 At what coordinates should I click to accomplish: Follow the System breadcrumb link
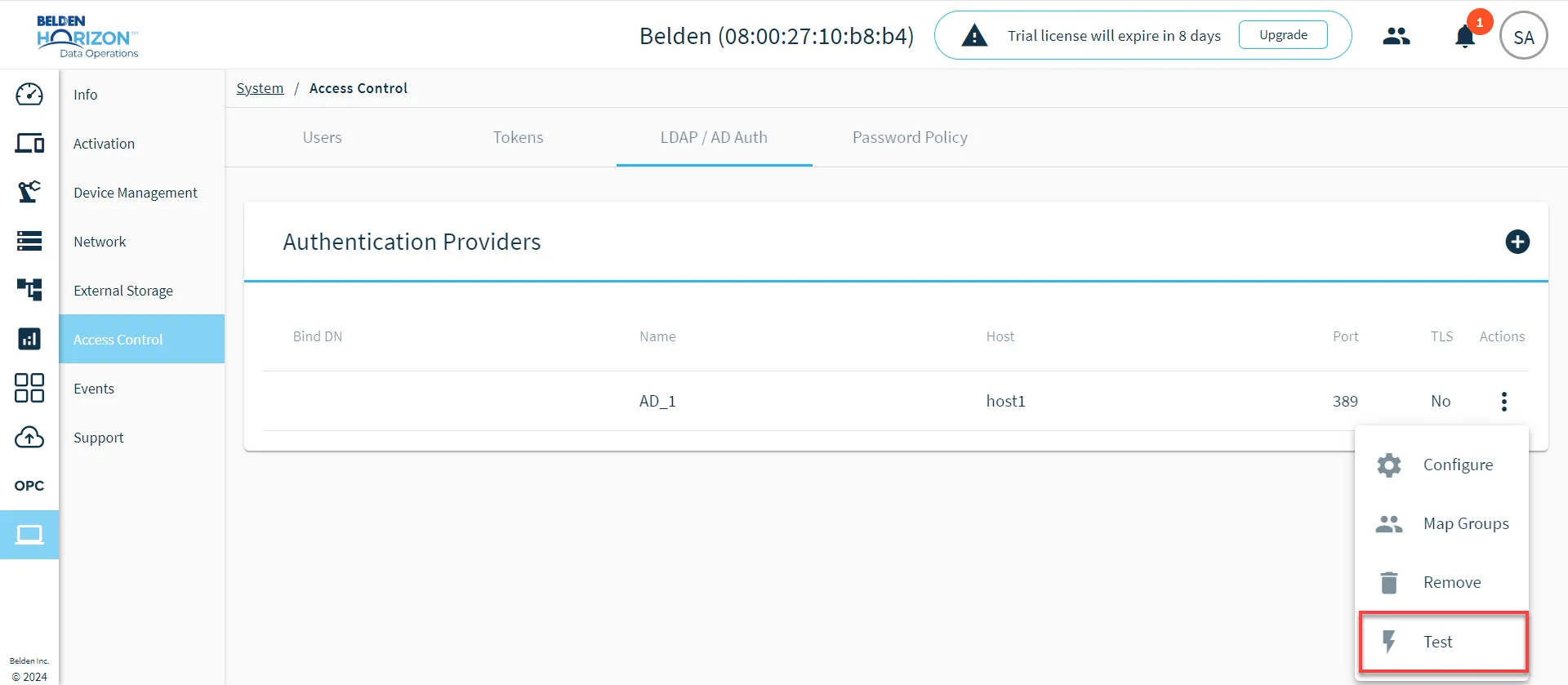(260, 88)
